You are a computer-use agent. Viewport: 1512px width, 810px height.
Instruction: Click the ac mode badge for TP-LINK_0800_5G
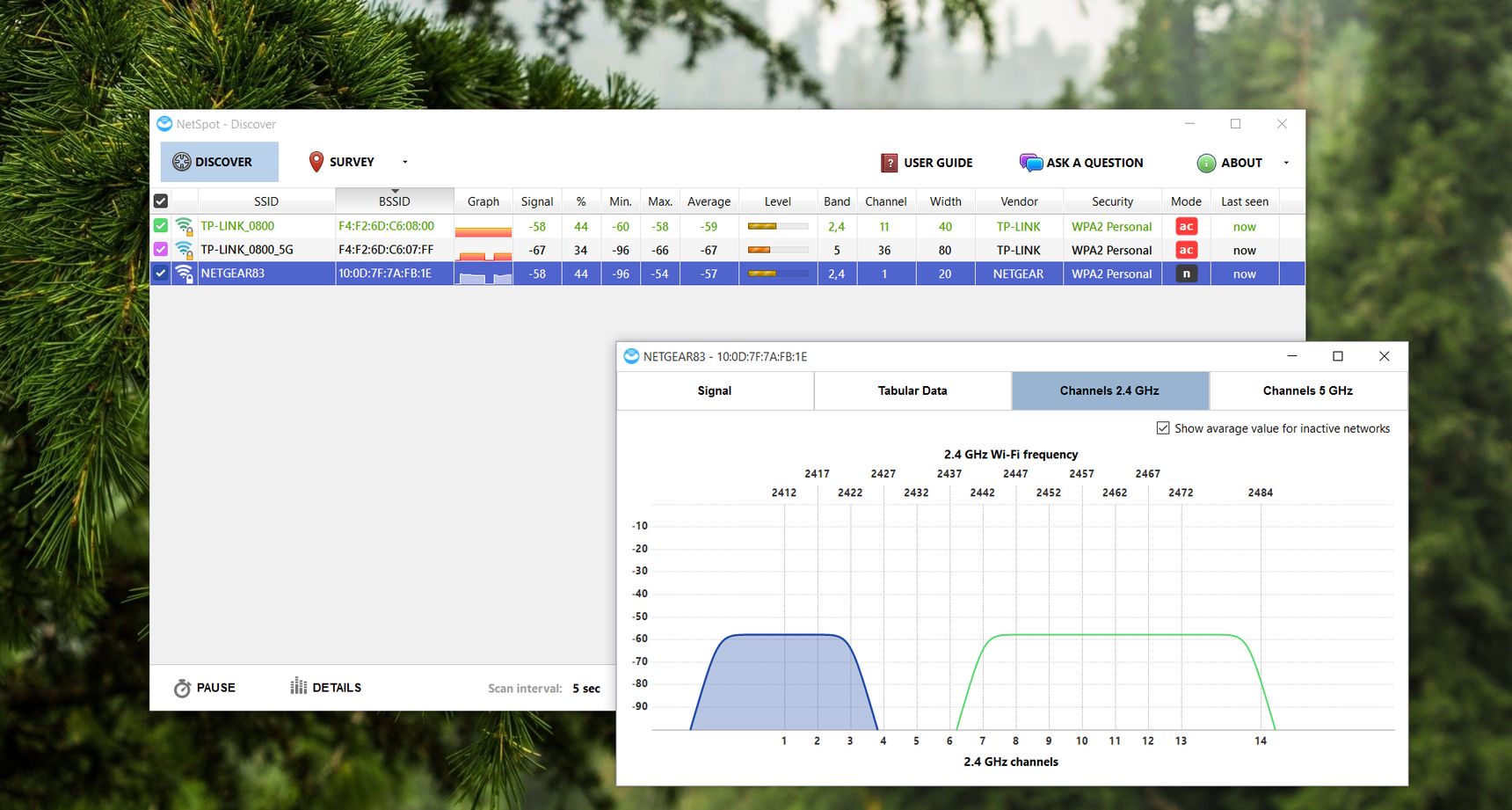pos(1186,250)
